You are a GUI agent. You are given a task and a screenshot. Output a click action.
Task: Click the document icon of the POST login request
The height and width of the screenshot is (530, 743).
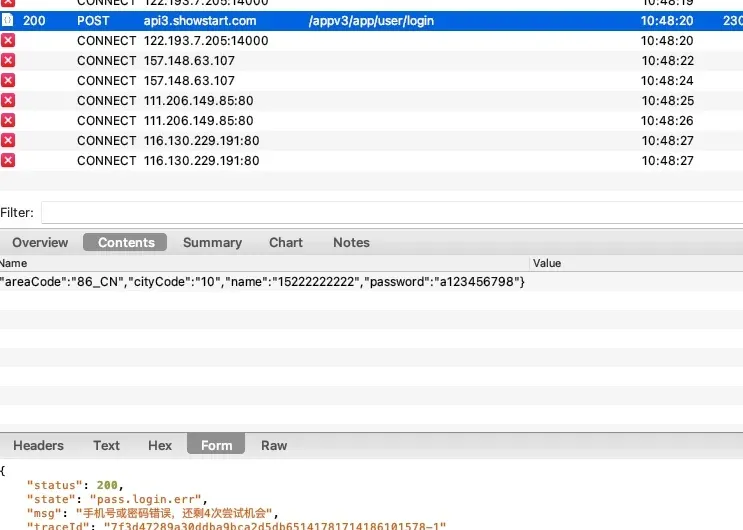pyautogui.click(x=8, y=20)
